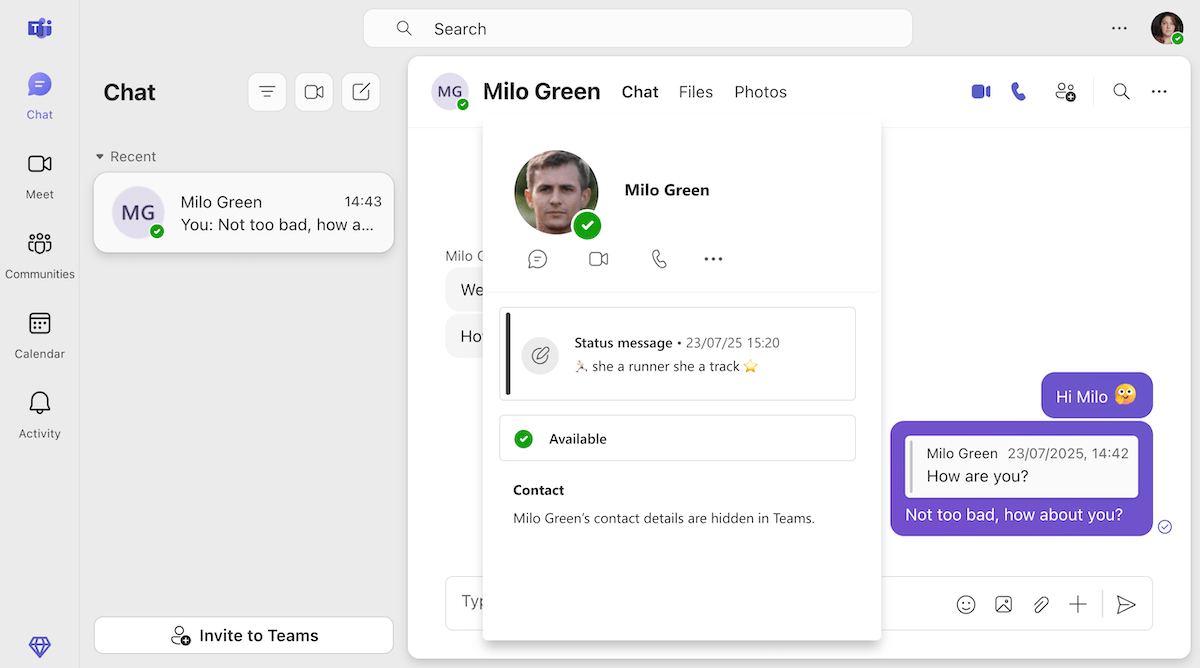This screenshot has height=668, width=1200.
Task: Click Milo Green name in chat header
Action: click(x=542, y=91)
